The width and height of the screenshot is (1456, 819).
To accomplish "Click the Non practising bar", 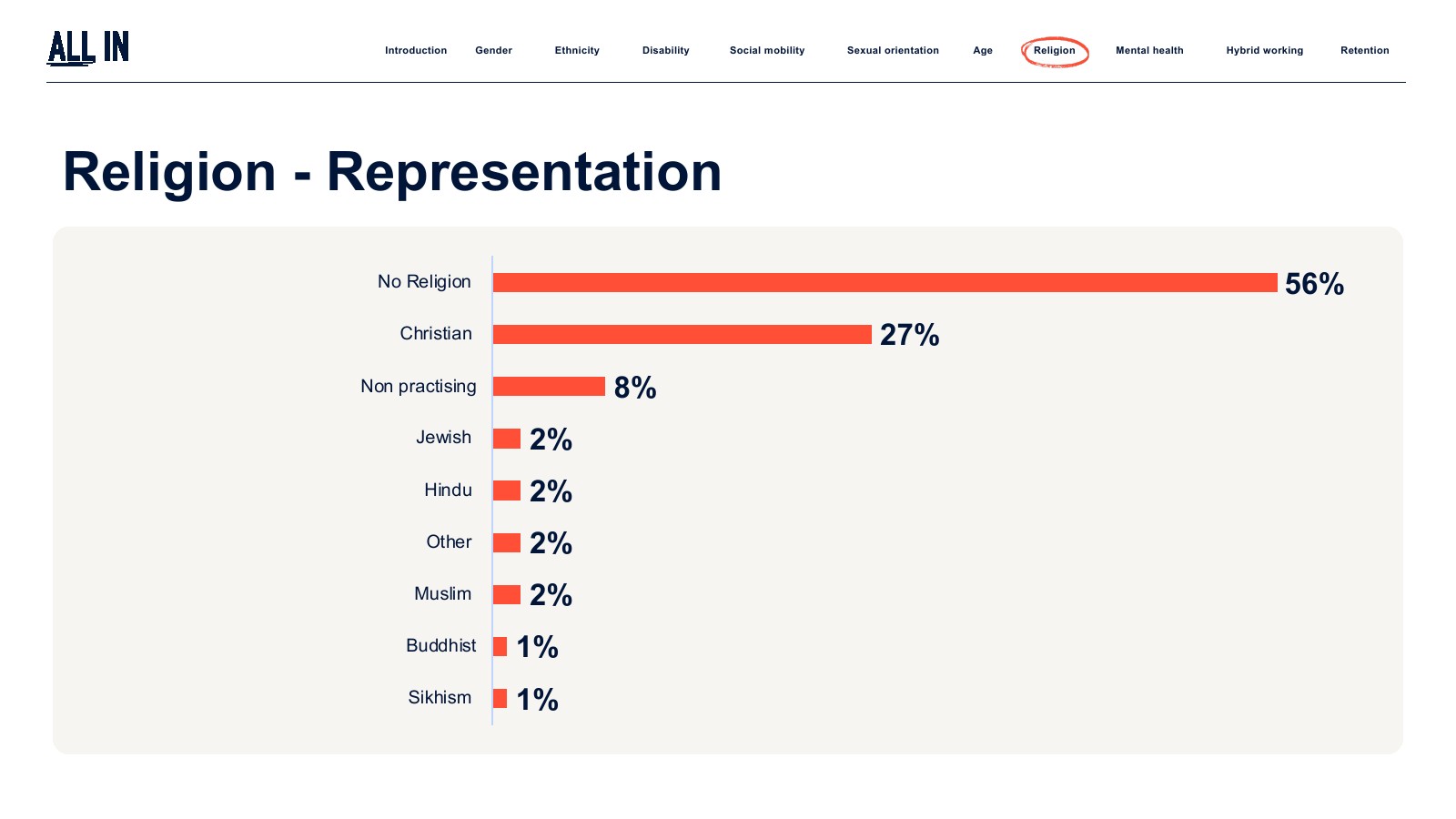I will (x=549, y=387).
